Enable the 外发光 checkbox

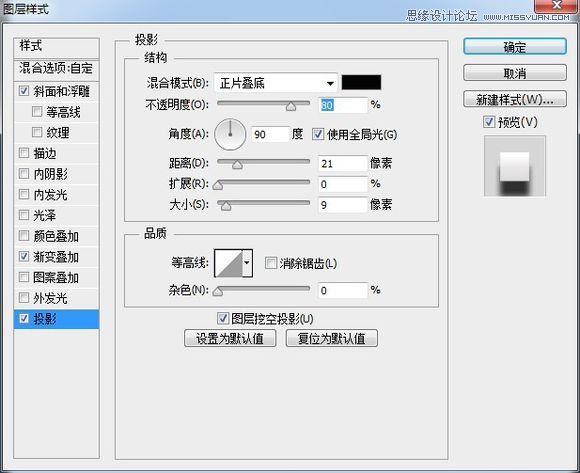24,298
